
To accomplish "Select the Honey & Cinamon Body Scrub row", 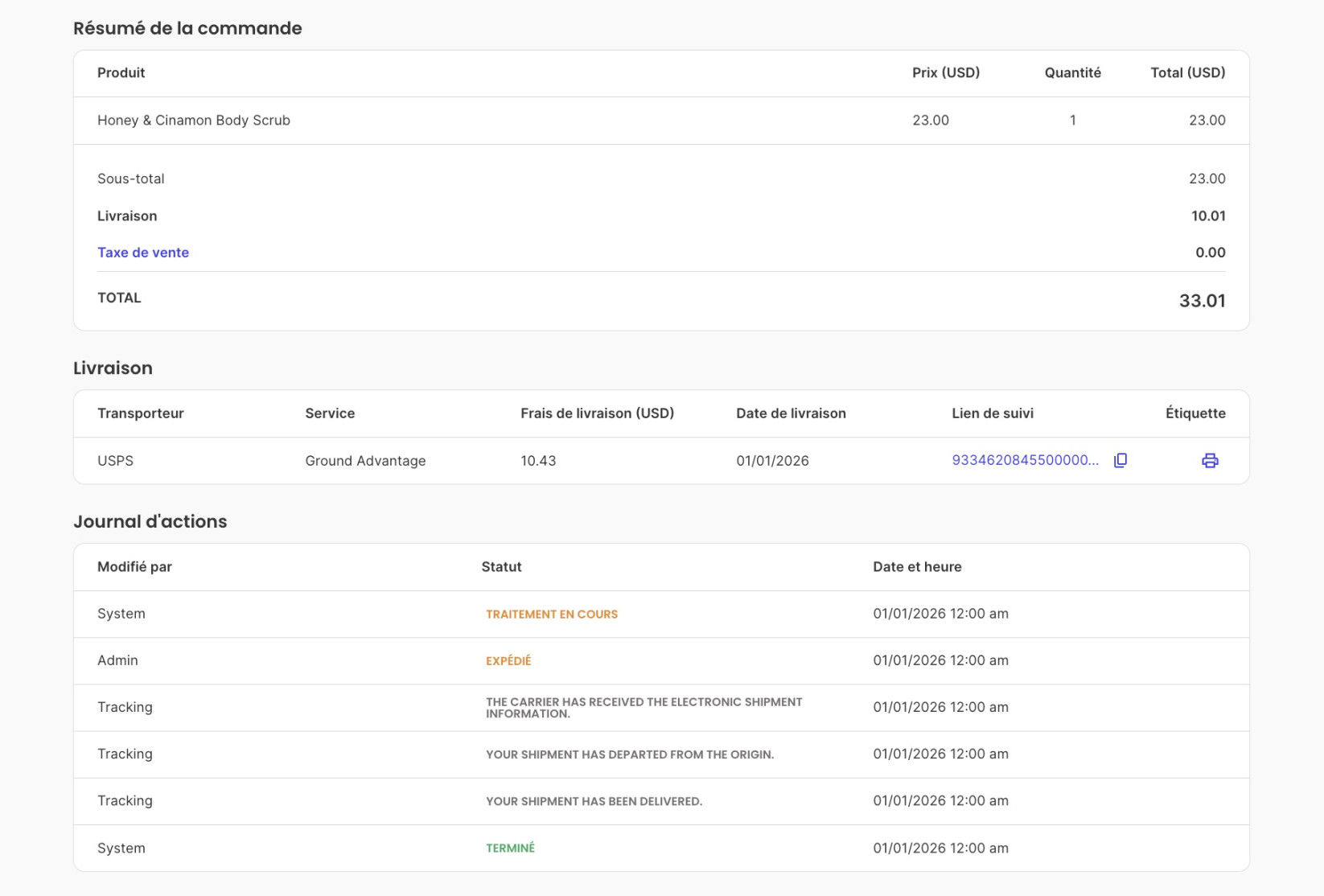I will [661, 121].
